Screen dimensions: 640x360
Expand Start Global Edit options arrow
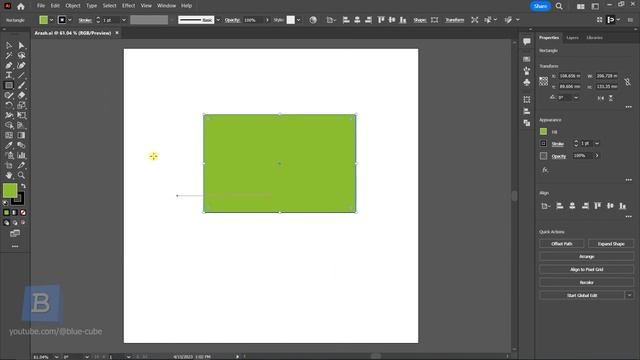(629, 295)
